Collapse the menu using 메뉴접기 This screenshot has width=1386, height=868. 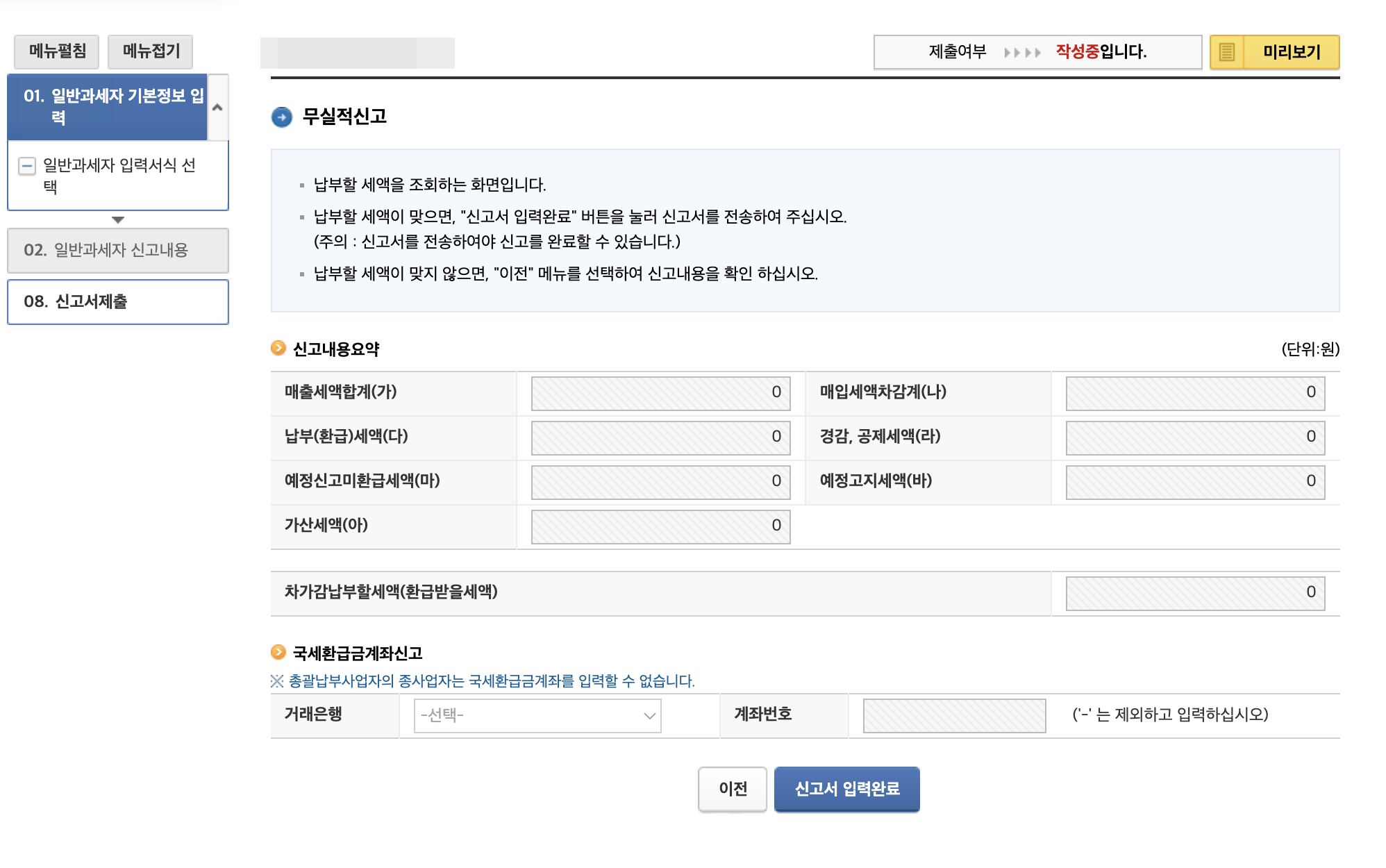150,51
